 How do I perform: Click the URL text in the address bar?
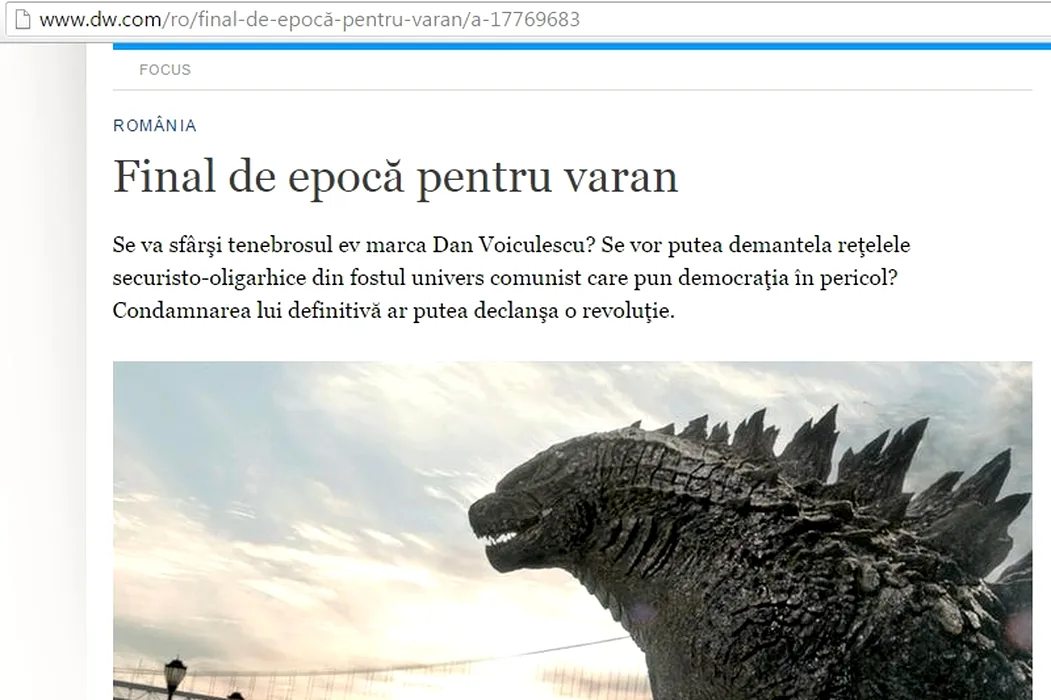(309, 19)
